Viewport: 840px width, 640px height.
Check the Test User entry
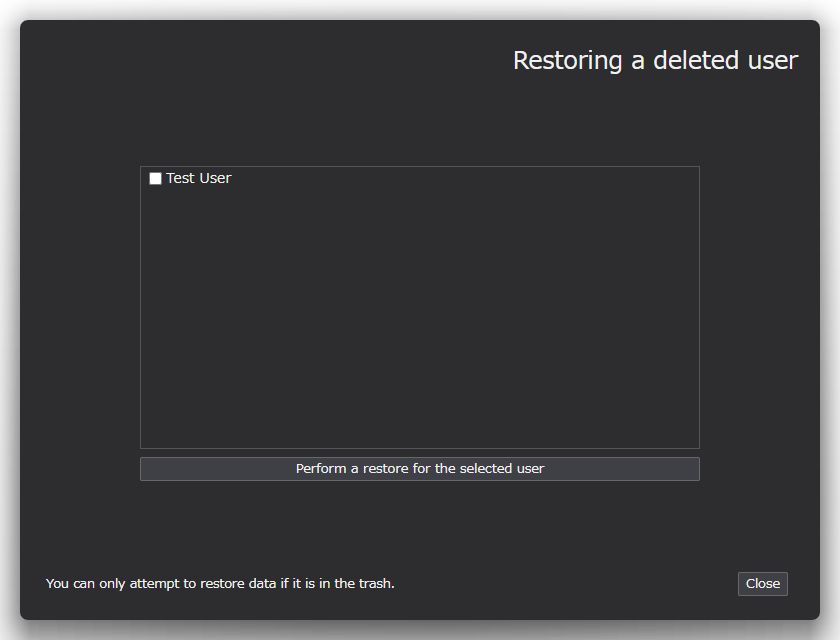pos(155,179)
